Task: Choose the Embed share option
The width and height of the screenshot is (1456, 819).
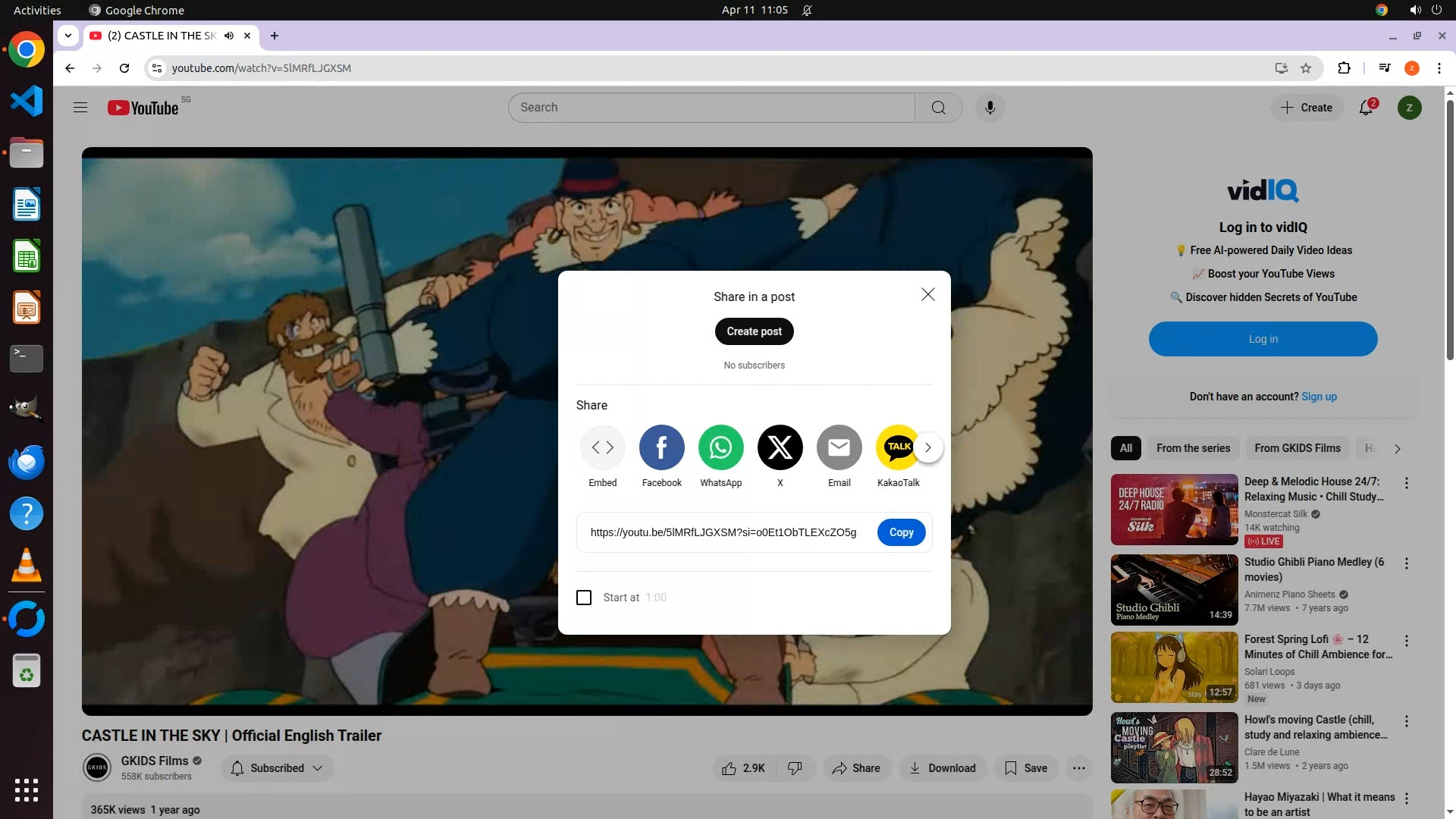Action: [x=603, y=447]
